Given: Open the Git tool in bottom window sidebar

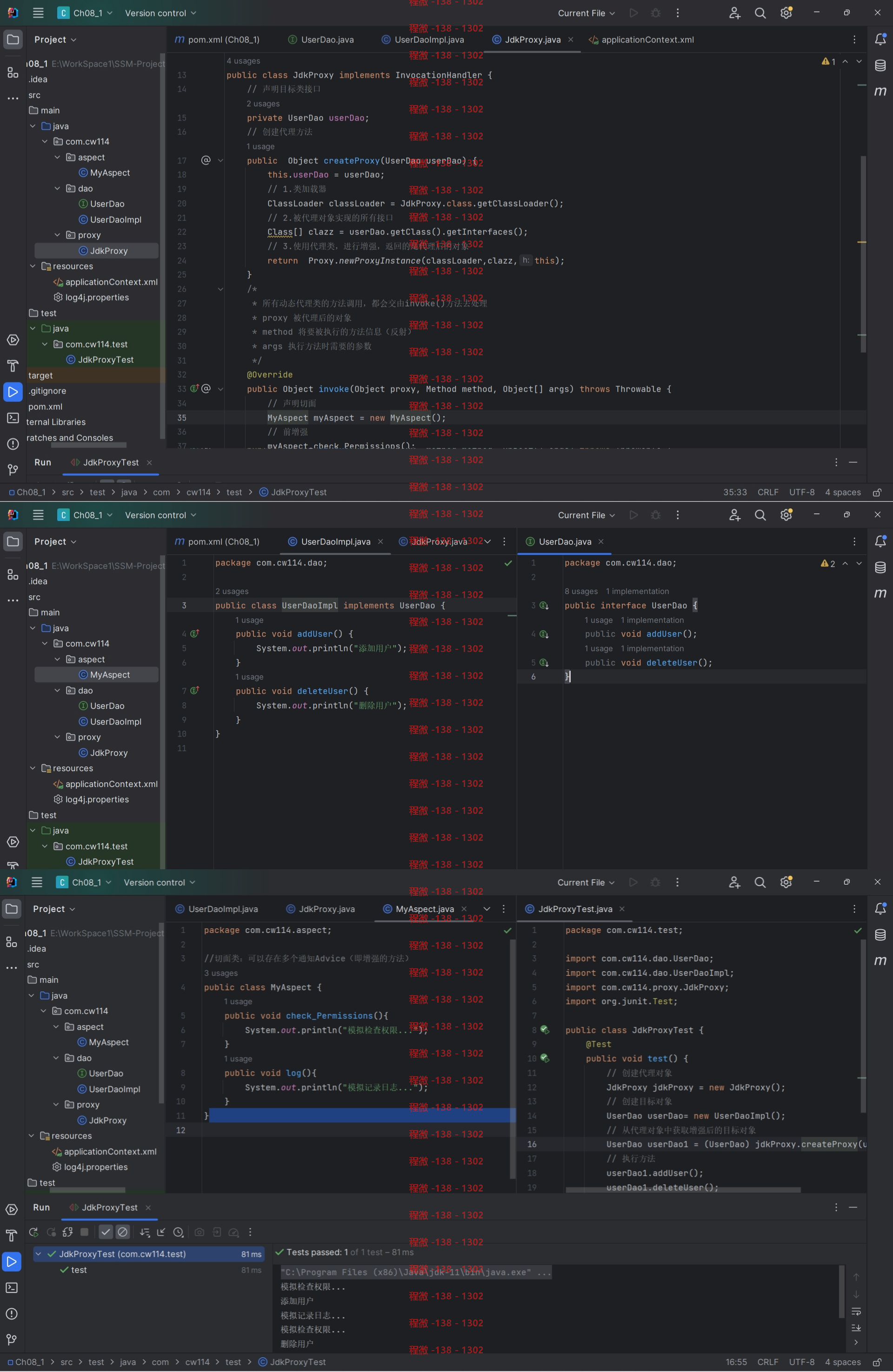Looking at the screenshot, I should pos(12,1340).
